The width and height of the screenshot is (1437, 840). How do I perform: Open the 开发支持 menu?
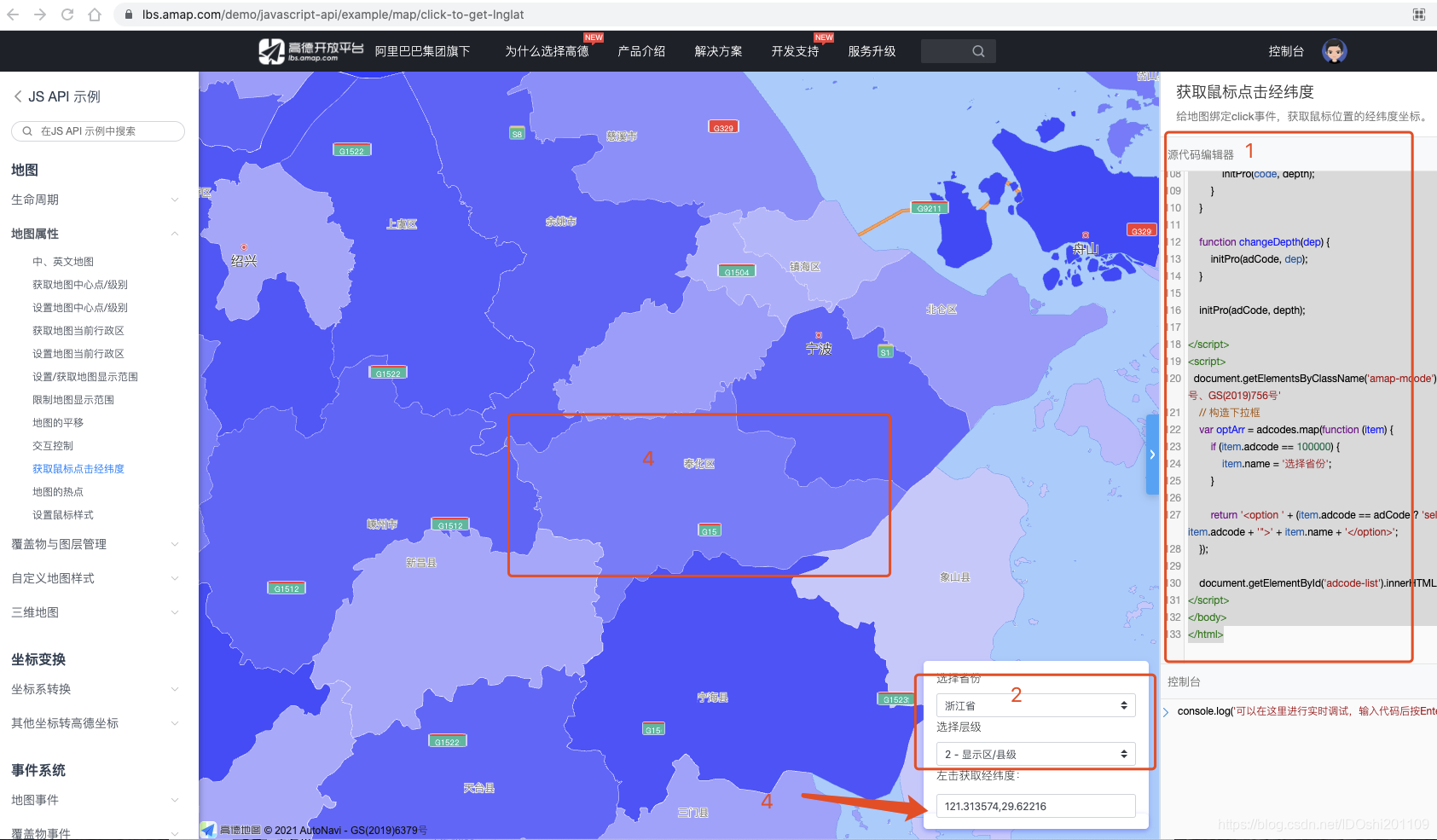pos(795,51)
